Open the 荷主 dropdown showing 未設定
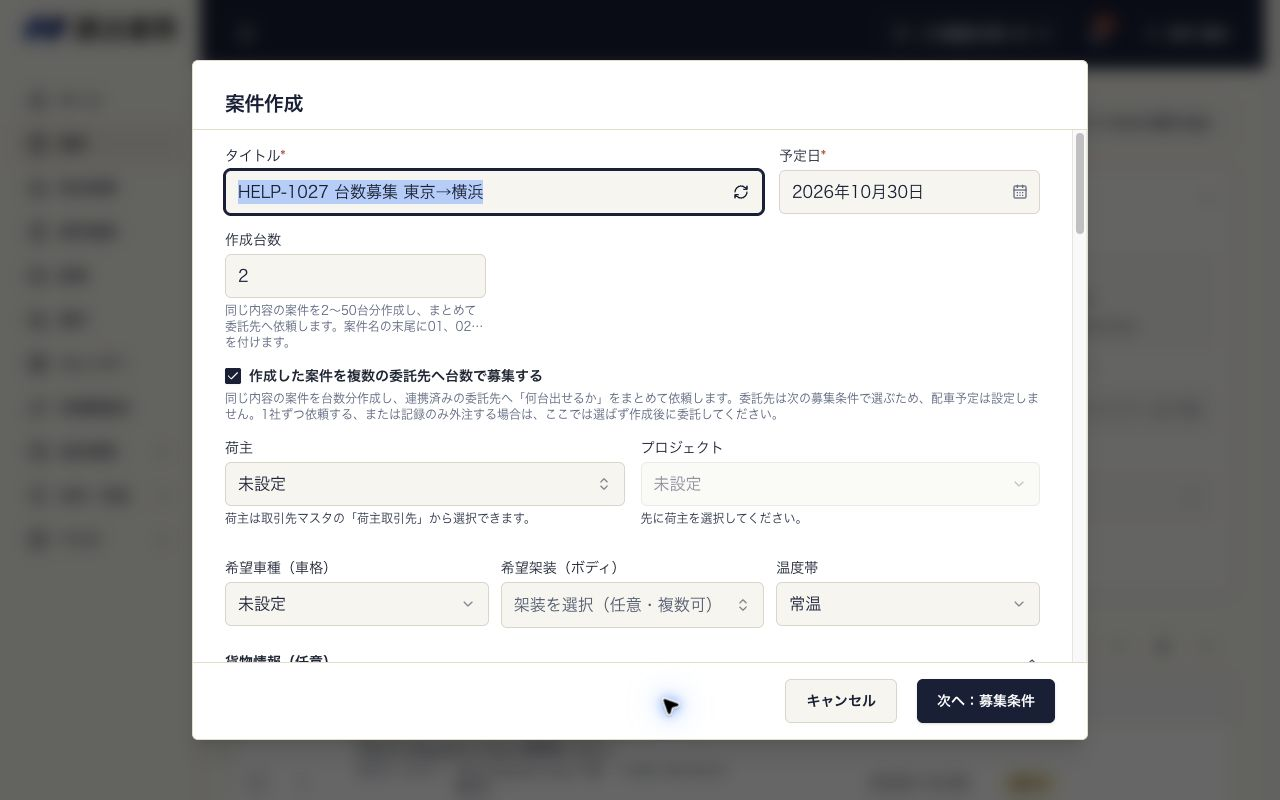 point(425,484)
